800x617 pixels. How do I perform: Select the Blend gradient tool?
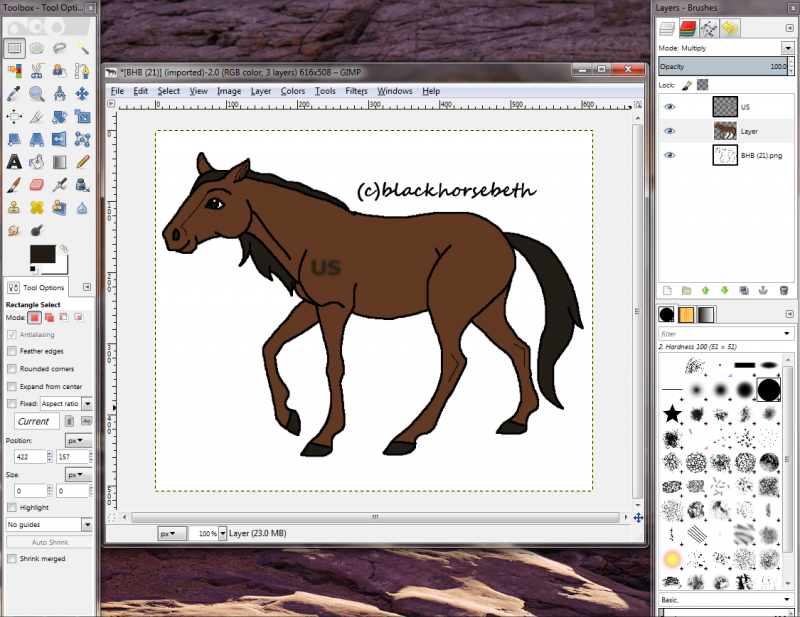(x=59, y=162)
